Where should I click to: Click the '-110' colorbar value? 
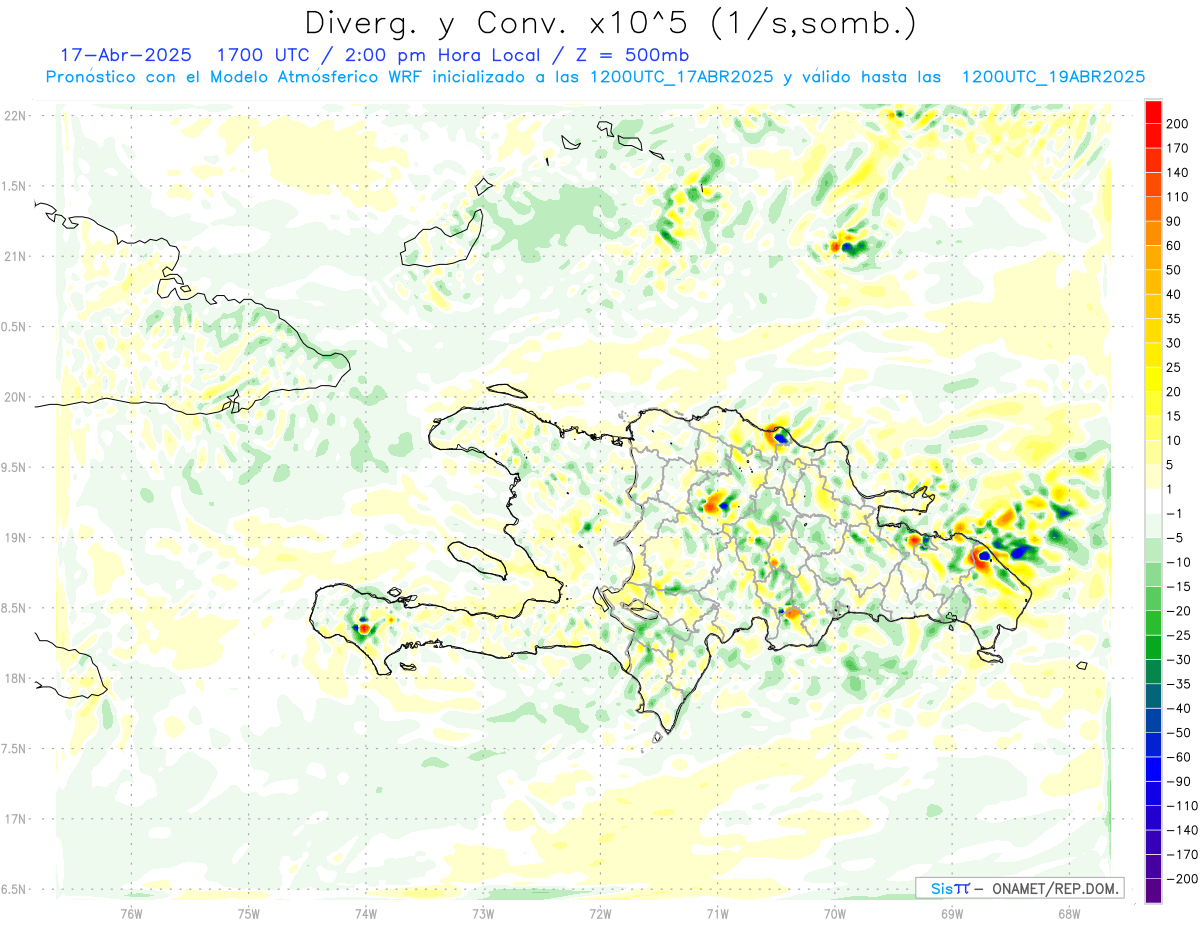[1182, 806]
